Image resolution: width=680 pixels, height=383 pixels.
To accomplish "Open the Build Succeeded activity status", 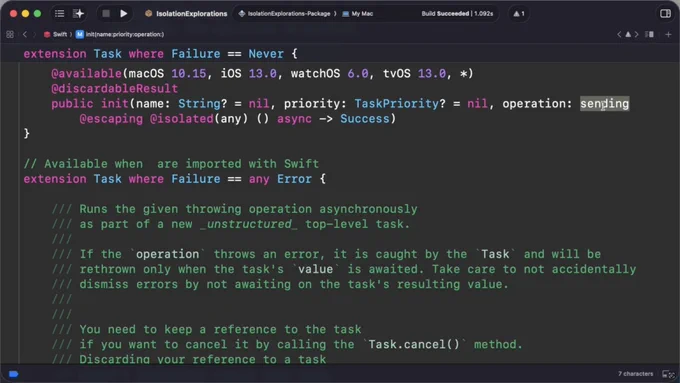I will (x=457, y=13).
